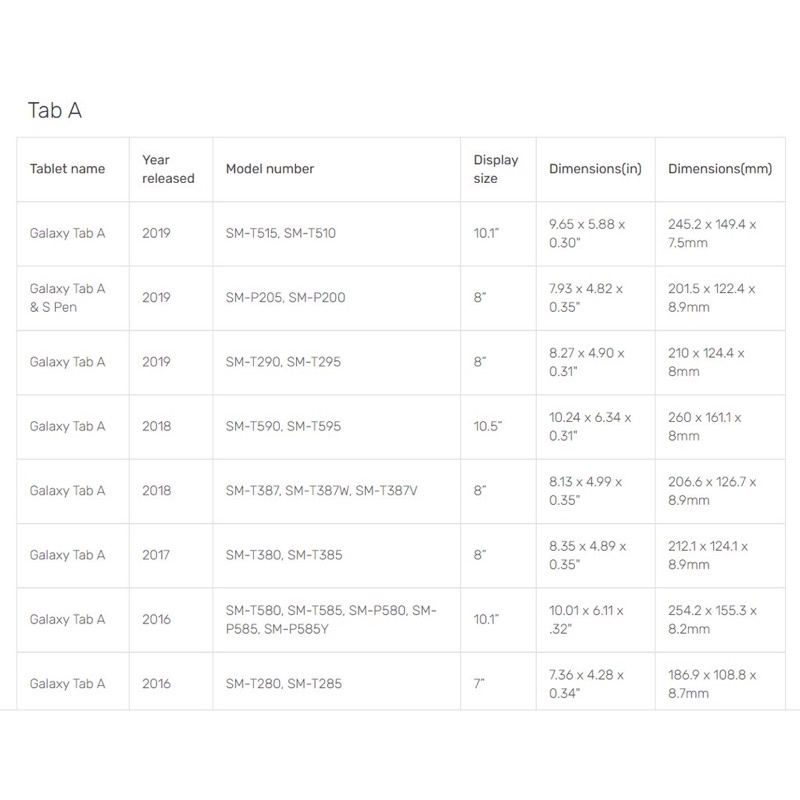Viewport: 800px width, 800px height.
Task: Click the "Tab A" section heading
Action: [x=54, y=110]
